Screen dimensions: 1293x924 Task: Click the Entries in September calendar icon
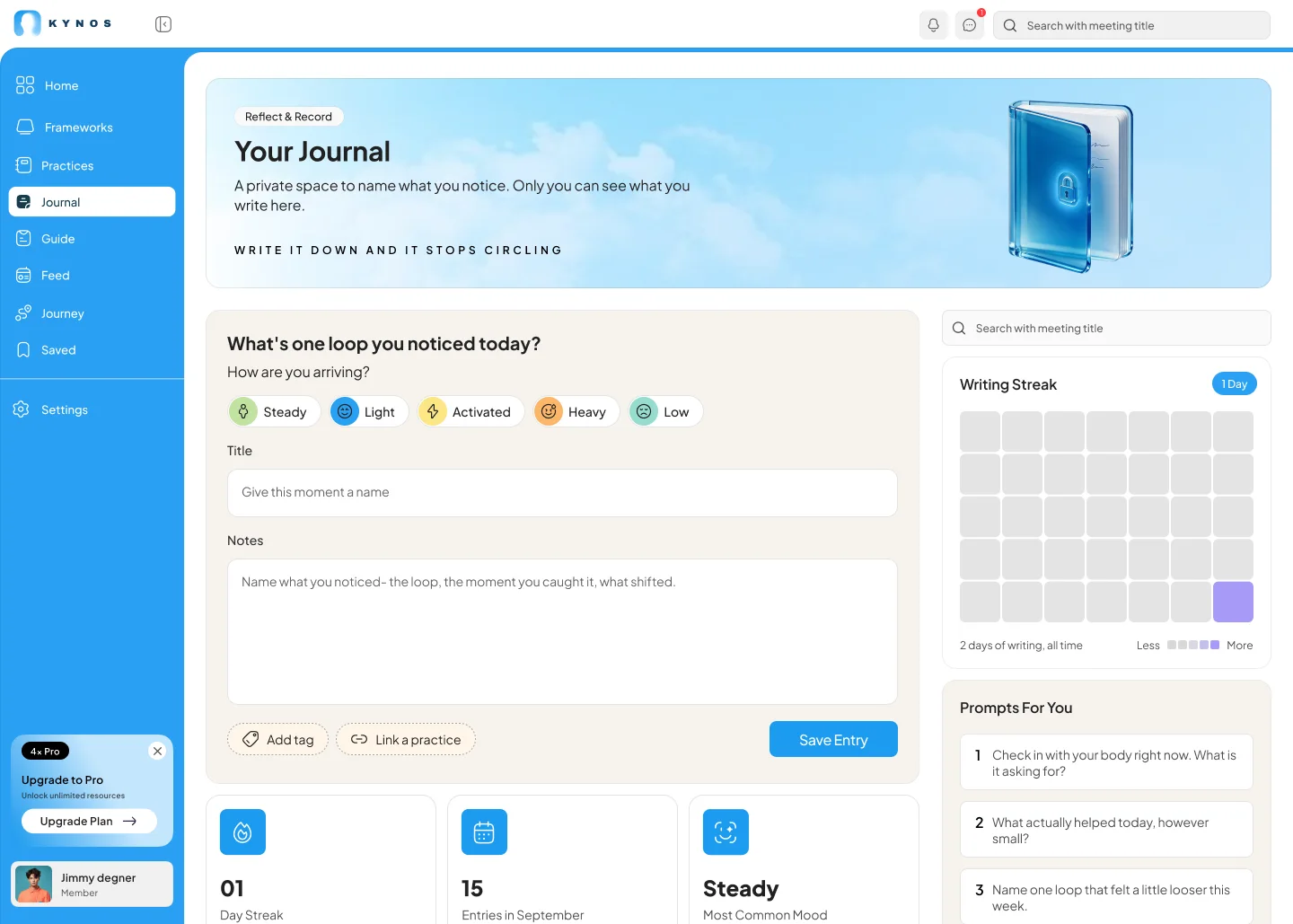click(484, 832)
